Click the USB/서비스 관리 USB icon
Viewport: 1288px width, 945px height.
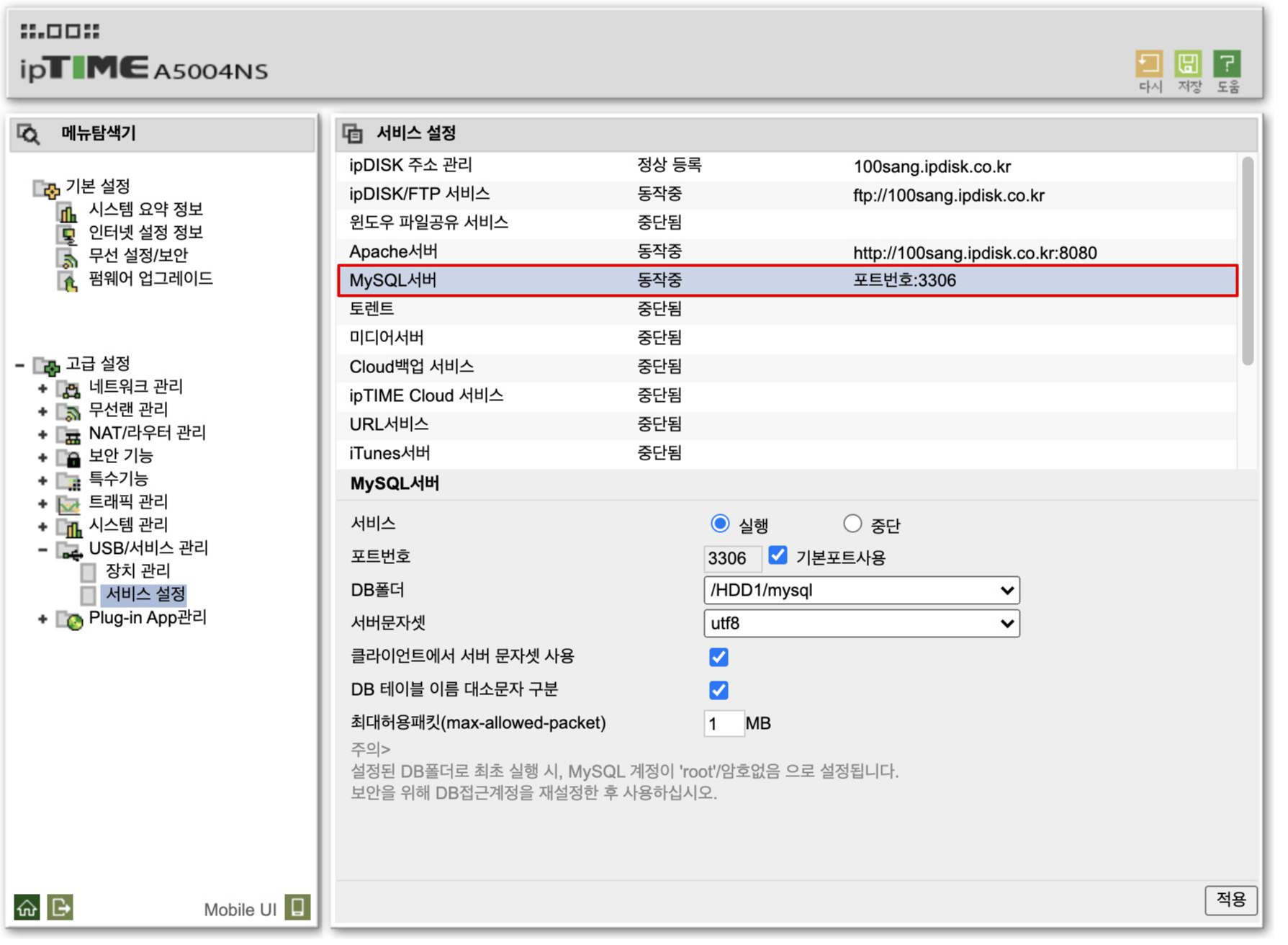(x=69, y=551)
